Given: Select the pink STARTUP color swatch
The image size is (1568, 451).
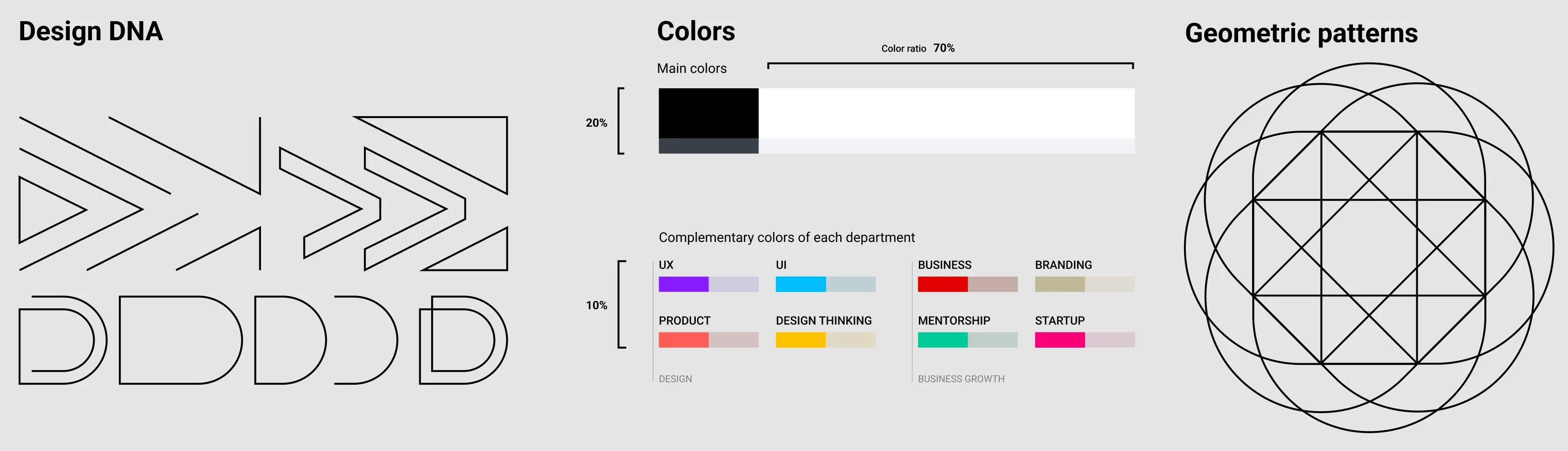Looking at the screenshot, I should tap(1060, 339).
